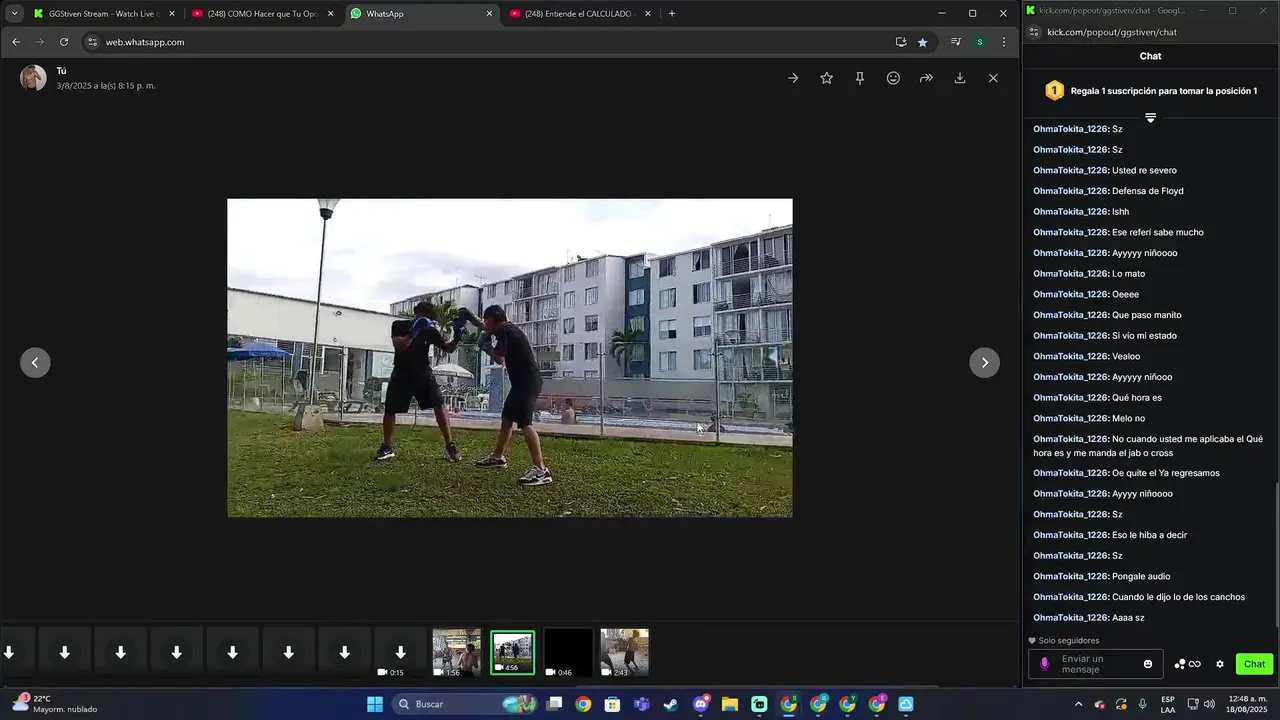Show previous media with left arrow
The image size is (1280, 720).
pos(35,363)
